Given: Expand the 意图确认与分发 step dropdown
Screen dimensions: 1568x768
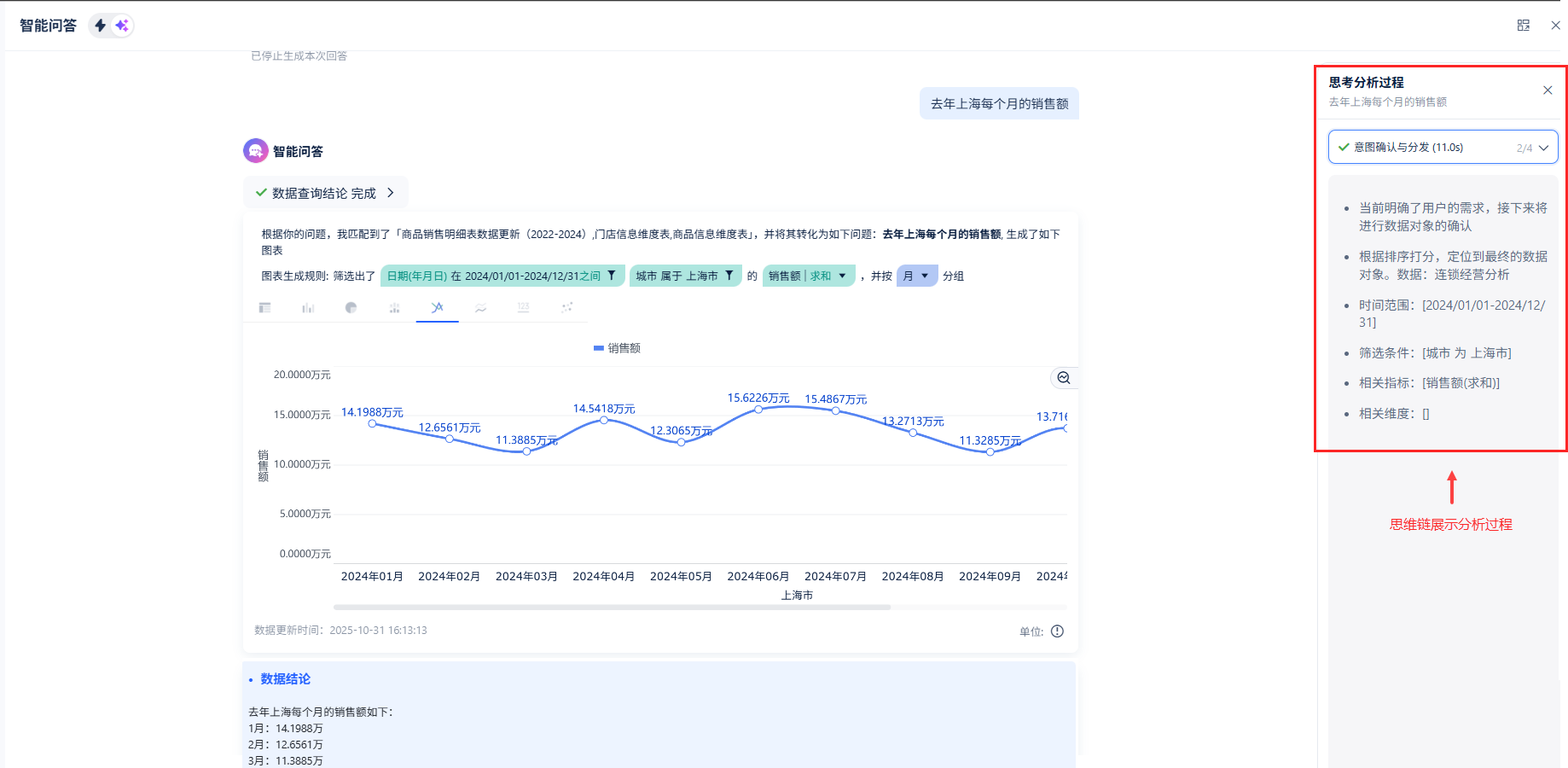Looking at the screenshot, I should tap(1443, 147).
